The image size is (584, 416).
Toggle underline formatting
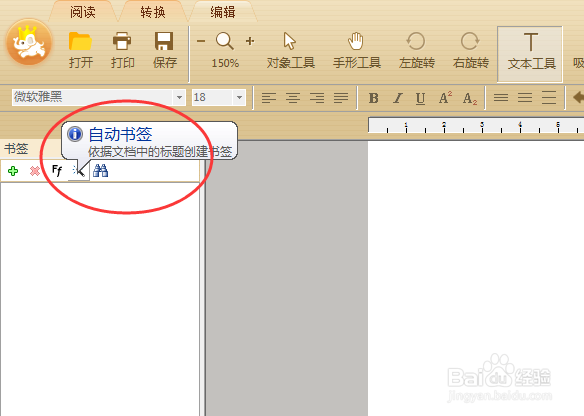420,98
